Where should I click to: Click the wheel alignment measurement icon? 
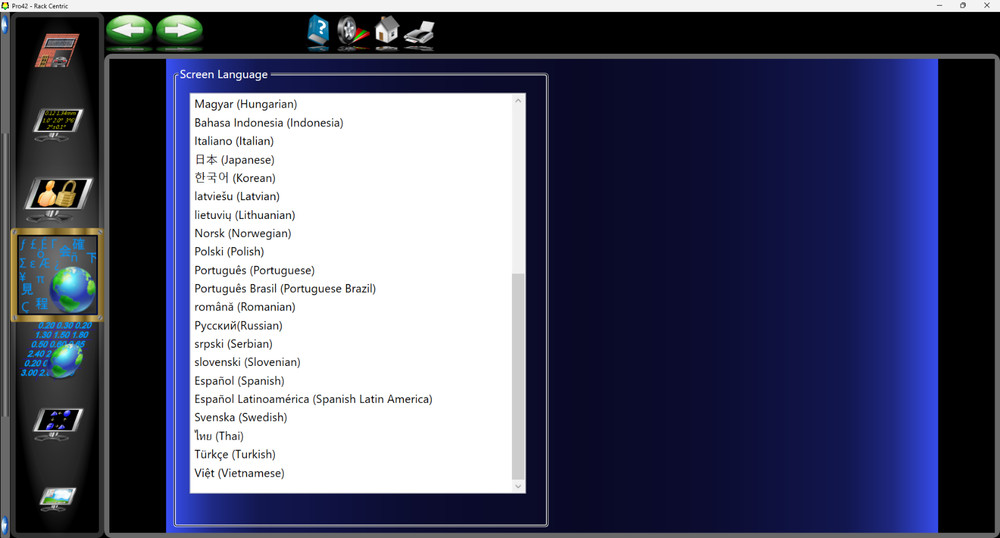352,32
